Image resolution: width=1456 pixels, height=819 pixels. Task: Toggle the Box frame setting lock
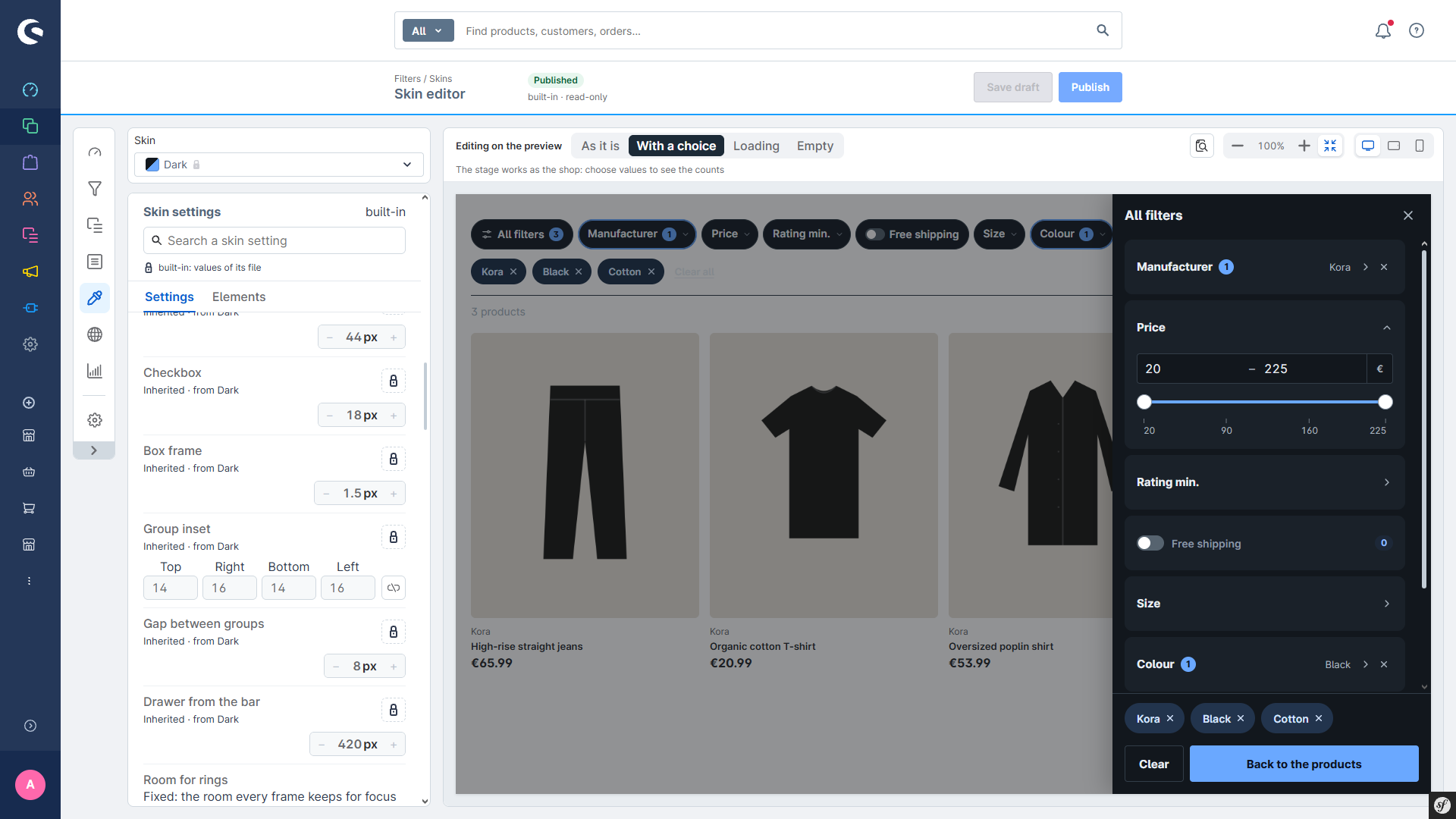coord(394,459)
